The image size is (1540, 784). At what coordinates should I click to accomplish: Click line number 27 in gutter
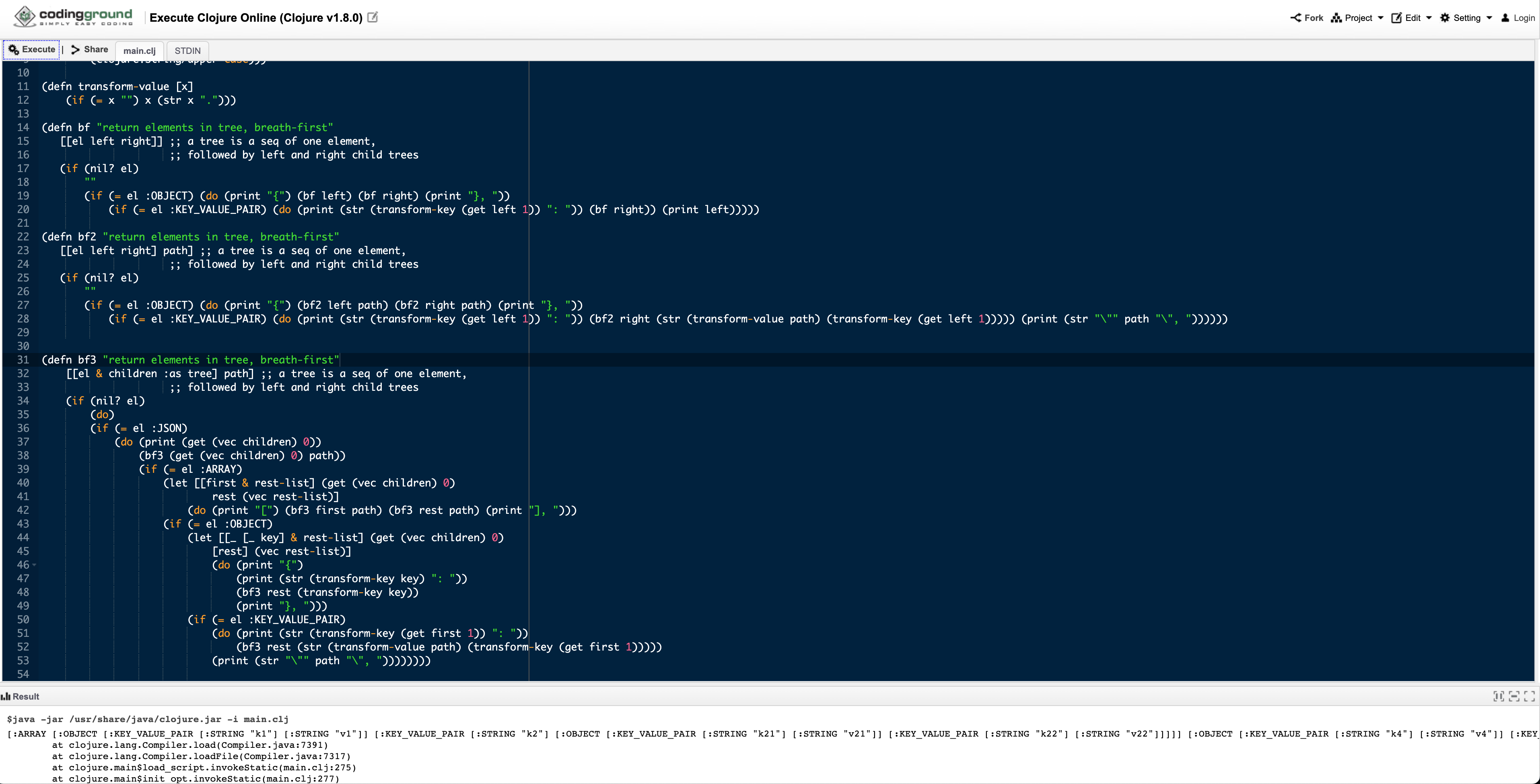(23, 305)
